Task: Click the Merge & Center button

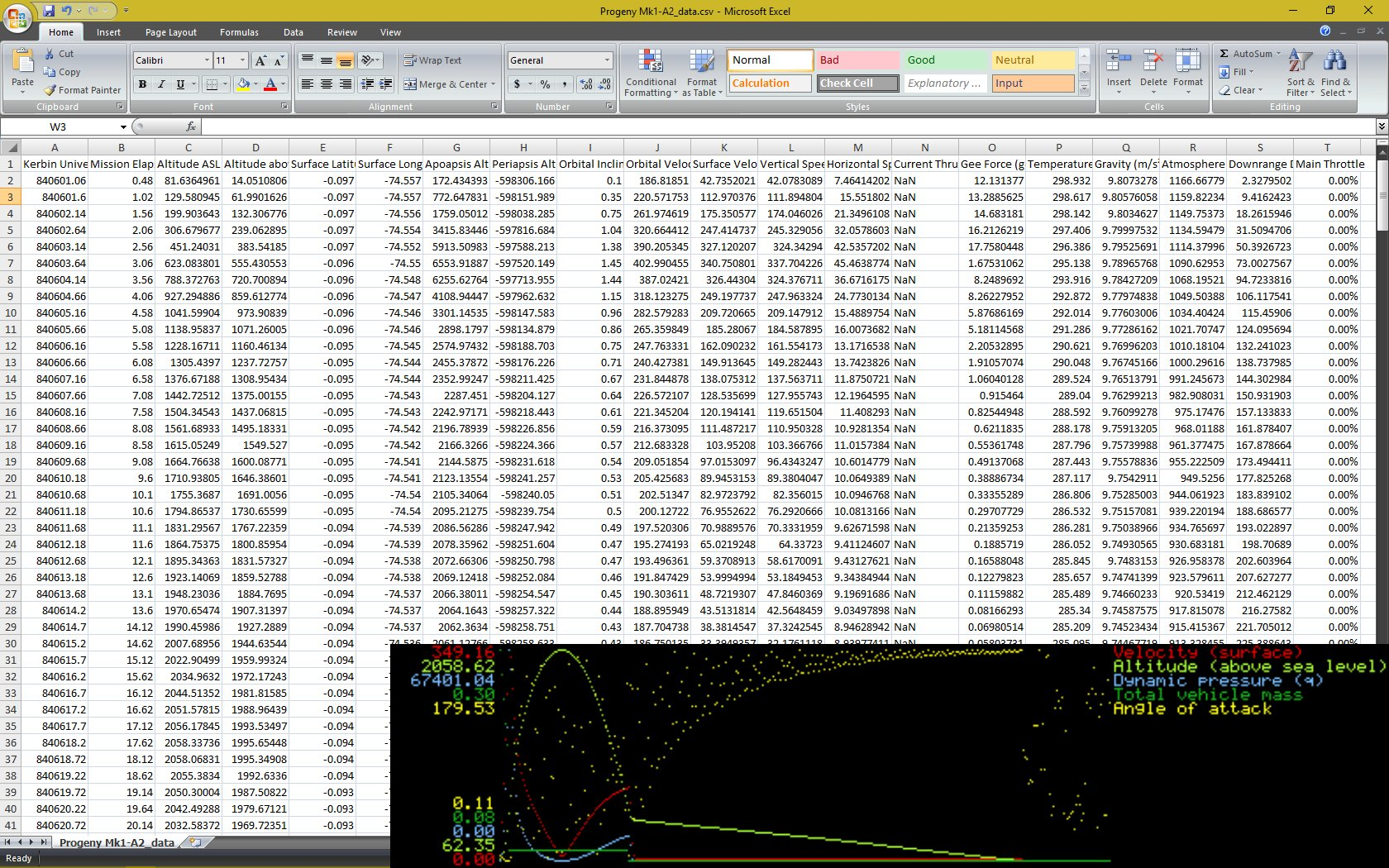Action: [450, 84]
